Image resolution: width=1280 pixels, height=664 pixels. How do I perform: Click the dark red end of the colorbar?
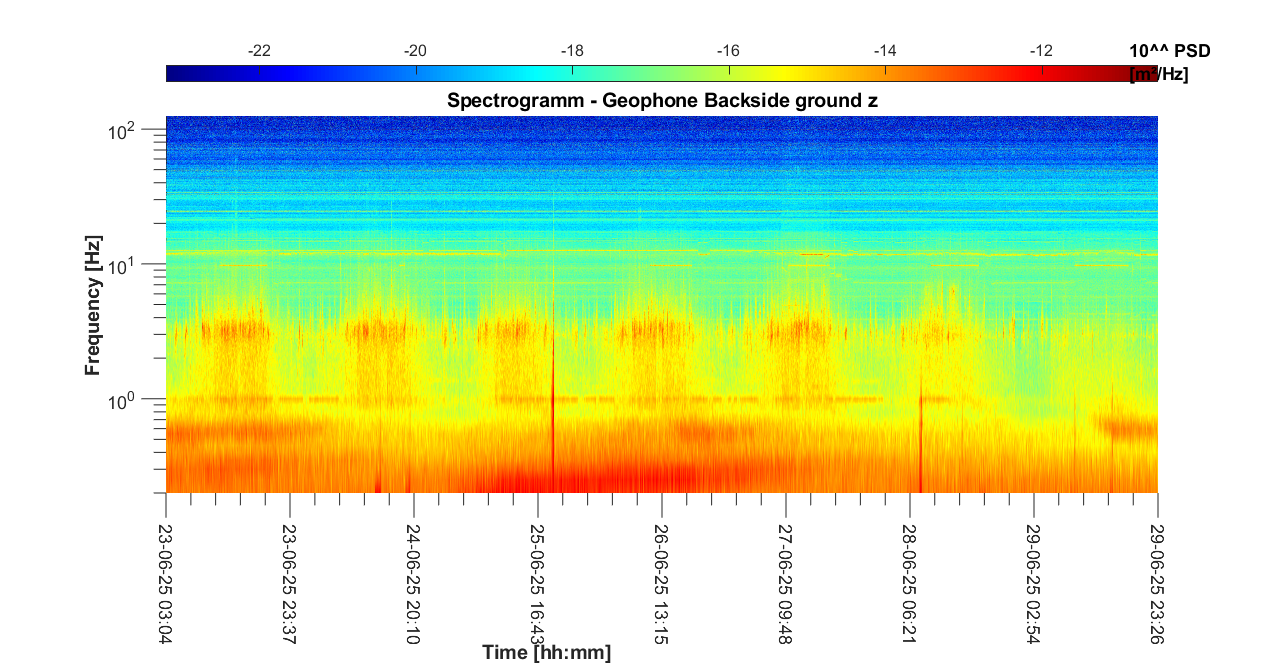point(1150,73)
